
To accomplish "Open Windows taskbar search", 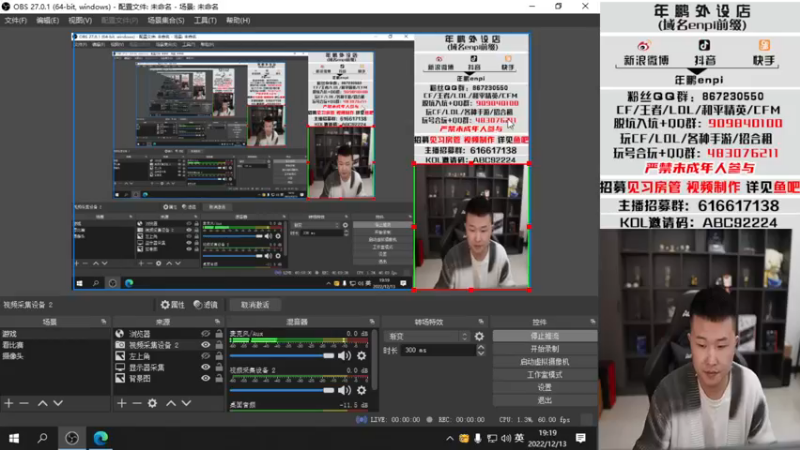I will click(42, 438).
